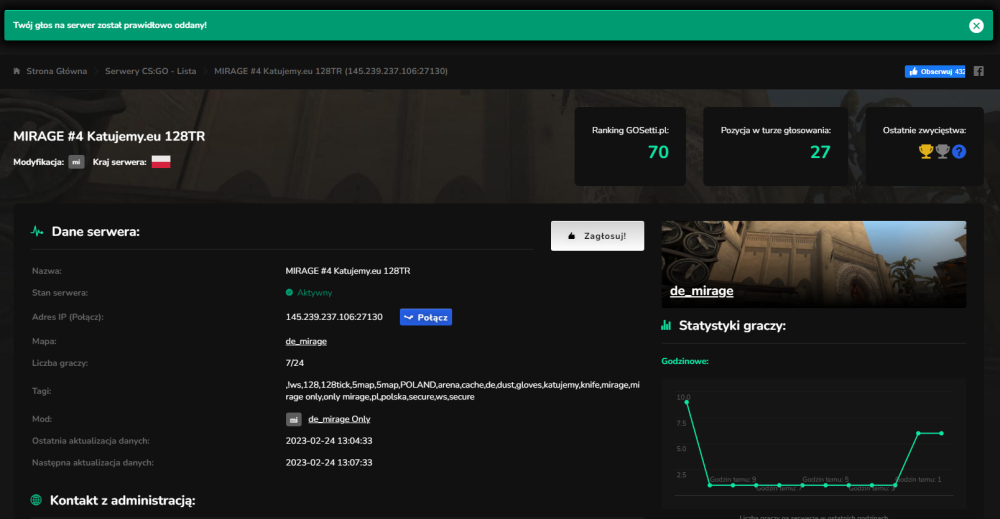Click the next update time 2023-02-24 13:07:33
The image size is (1000, 519).
pos(329,462)
